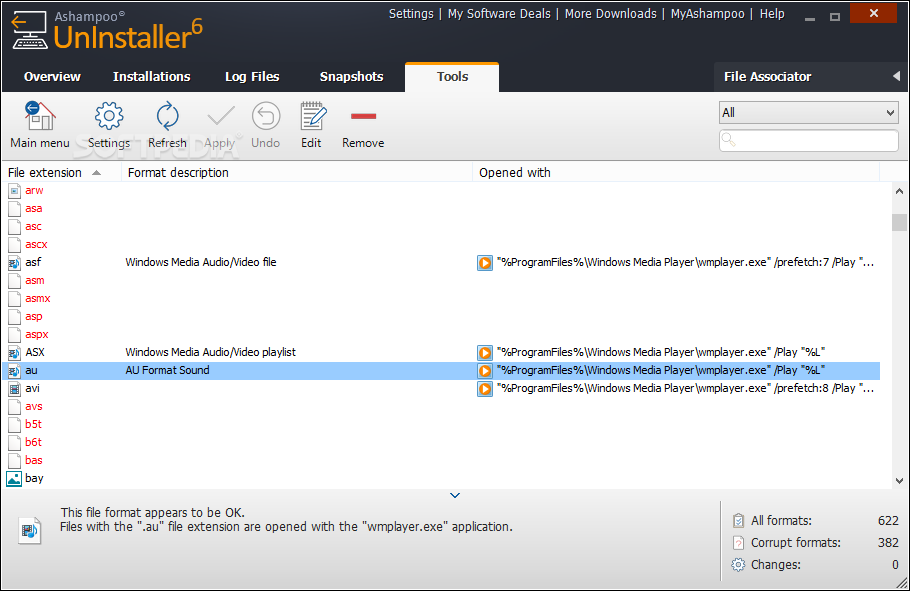This screenshot has width=910, height=591.
Task: Edit the selected file association
Action: 313,125
